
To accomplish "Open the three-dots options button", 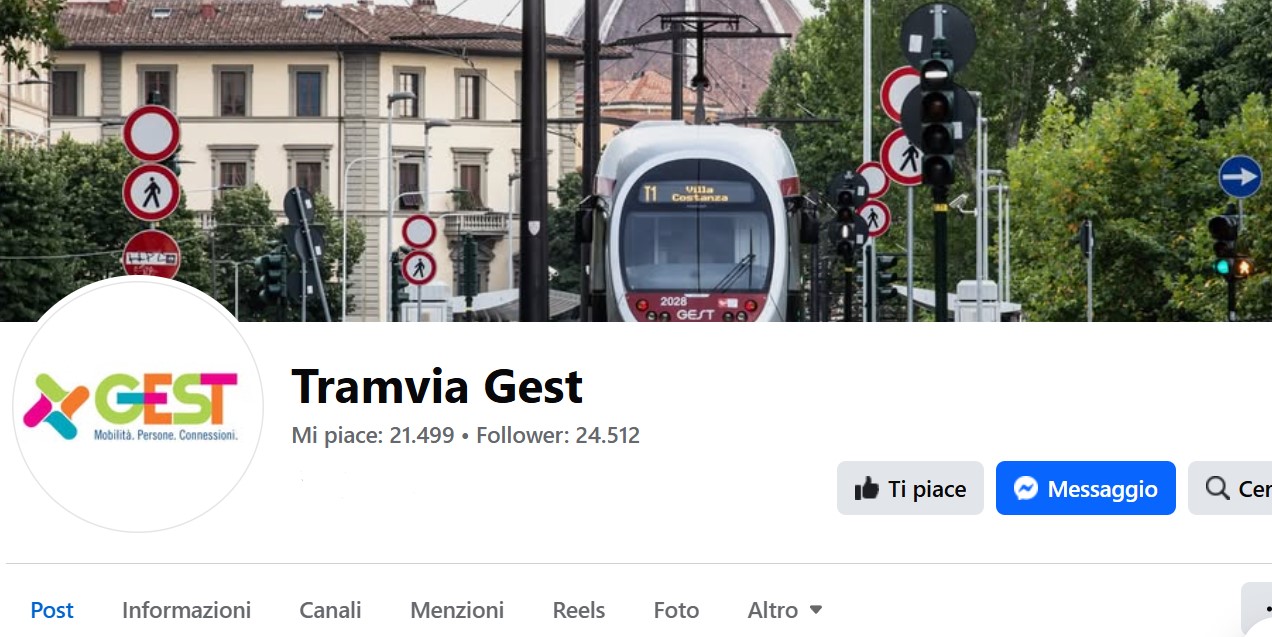I will click(x=1257, y=609).
